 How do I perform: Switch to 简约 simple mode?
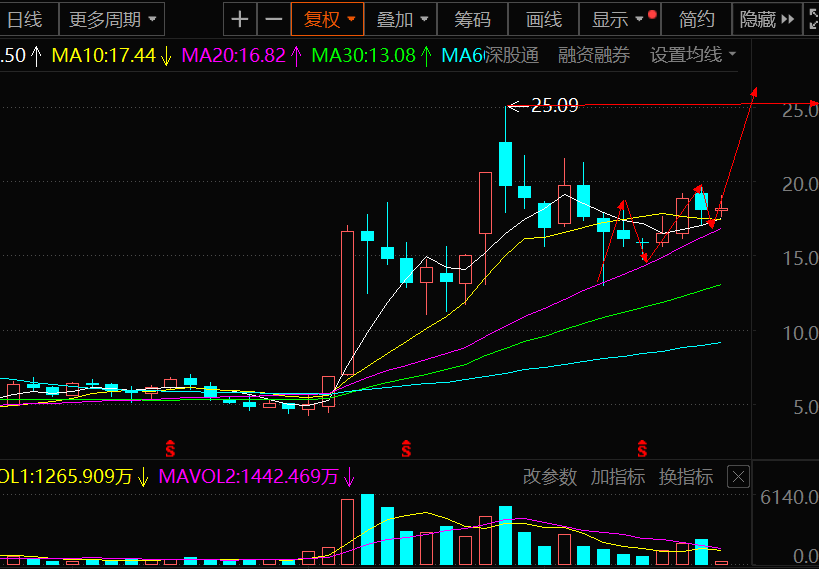697,20
